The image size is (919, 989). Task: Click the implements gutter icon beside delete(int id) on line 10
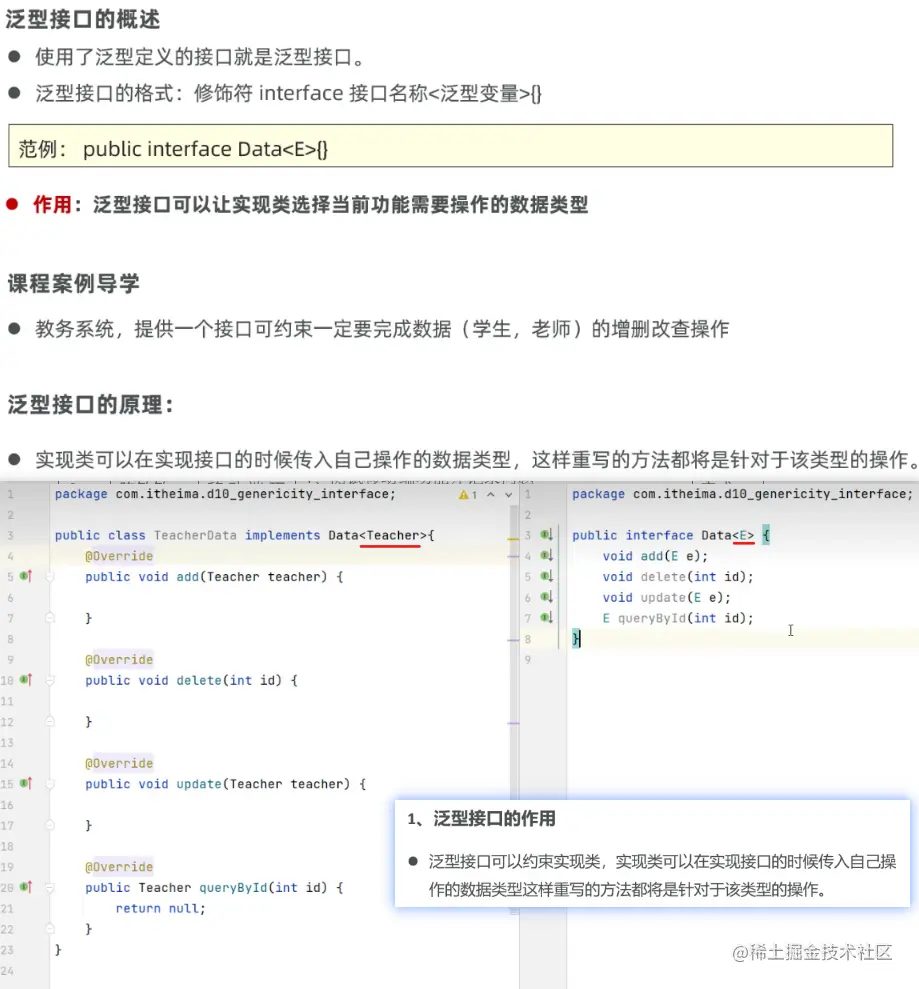tap(26, 679)
